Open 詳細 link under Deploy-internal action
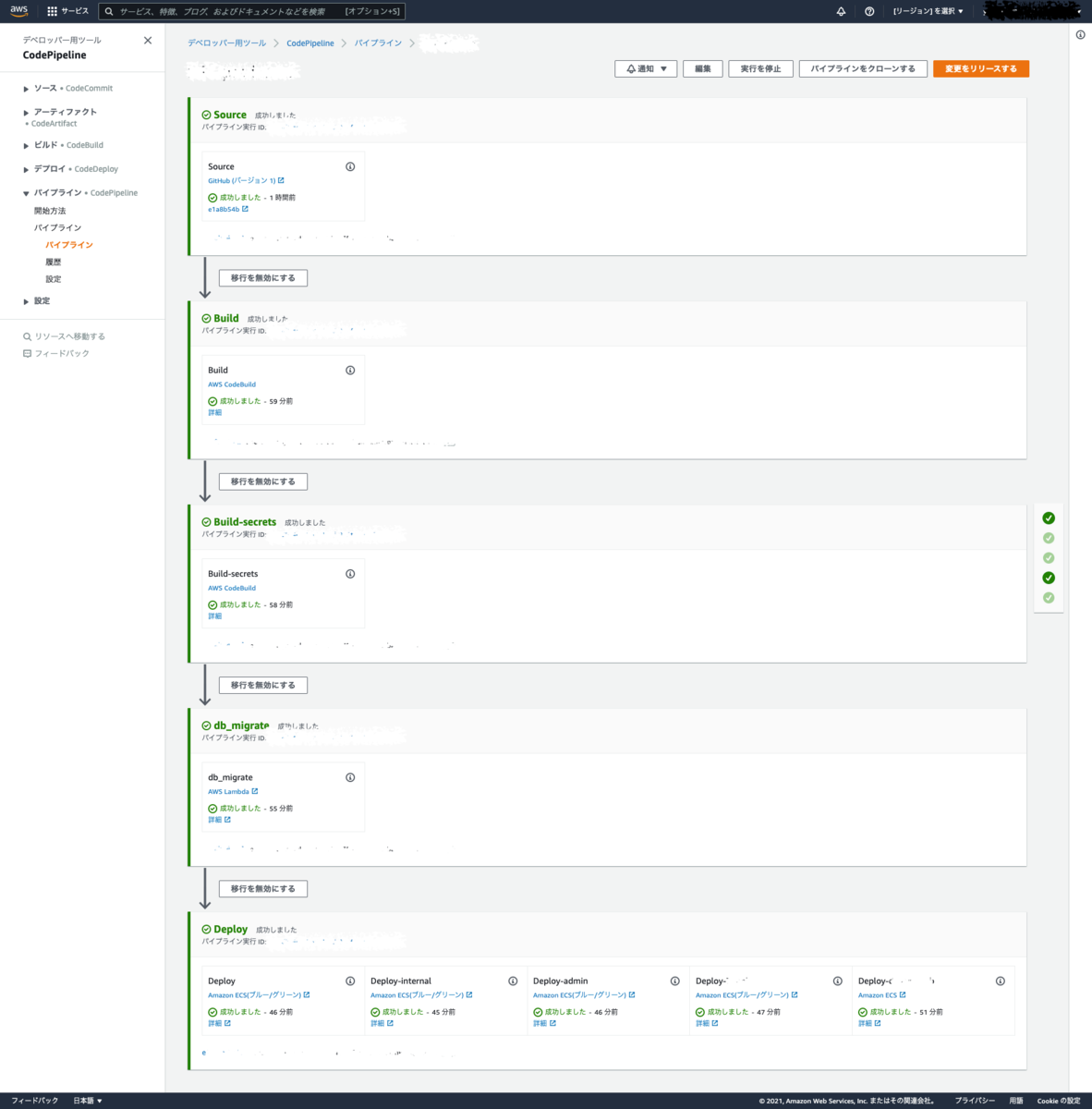1092x1109 pixels. click(x=382, y=1023)
